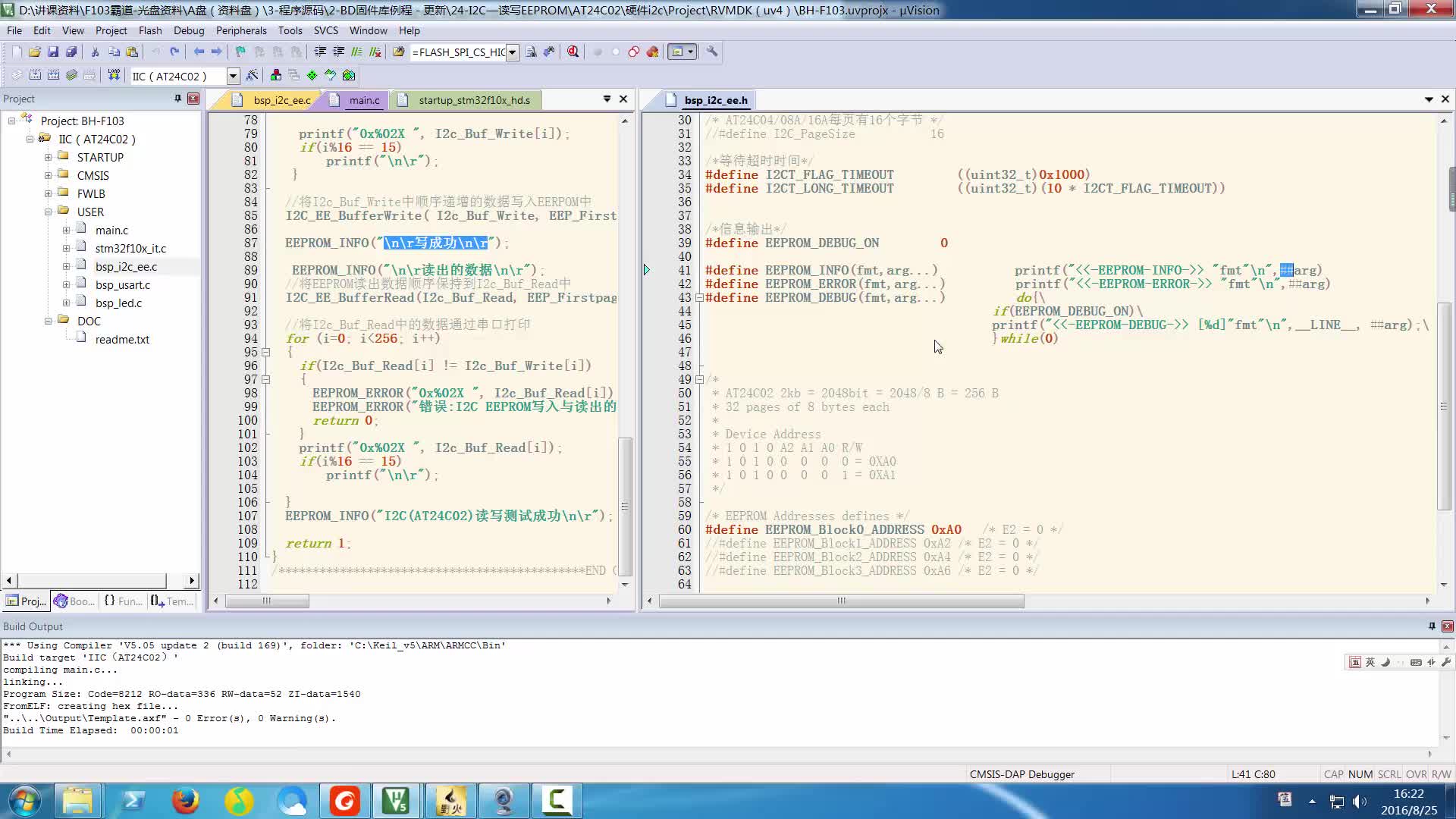Select readme.txt in the project tree
The height and width of the screenshot is (819, 1456).
pos(122,340)
